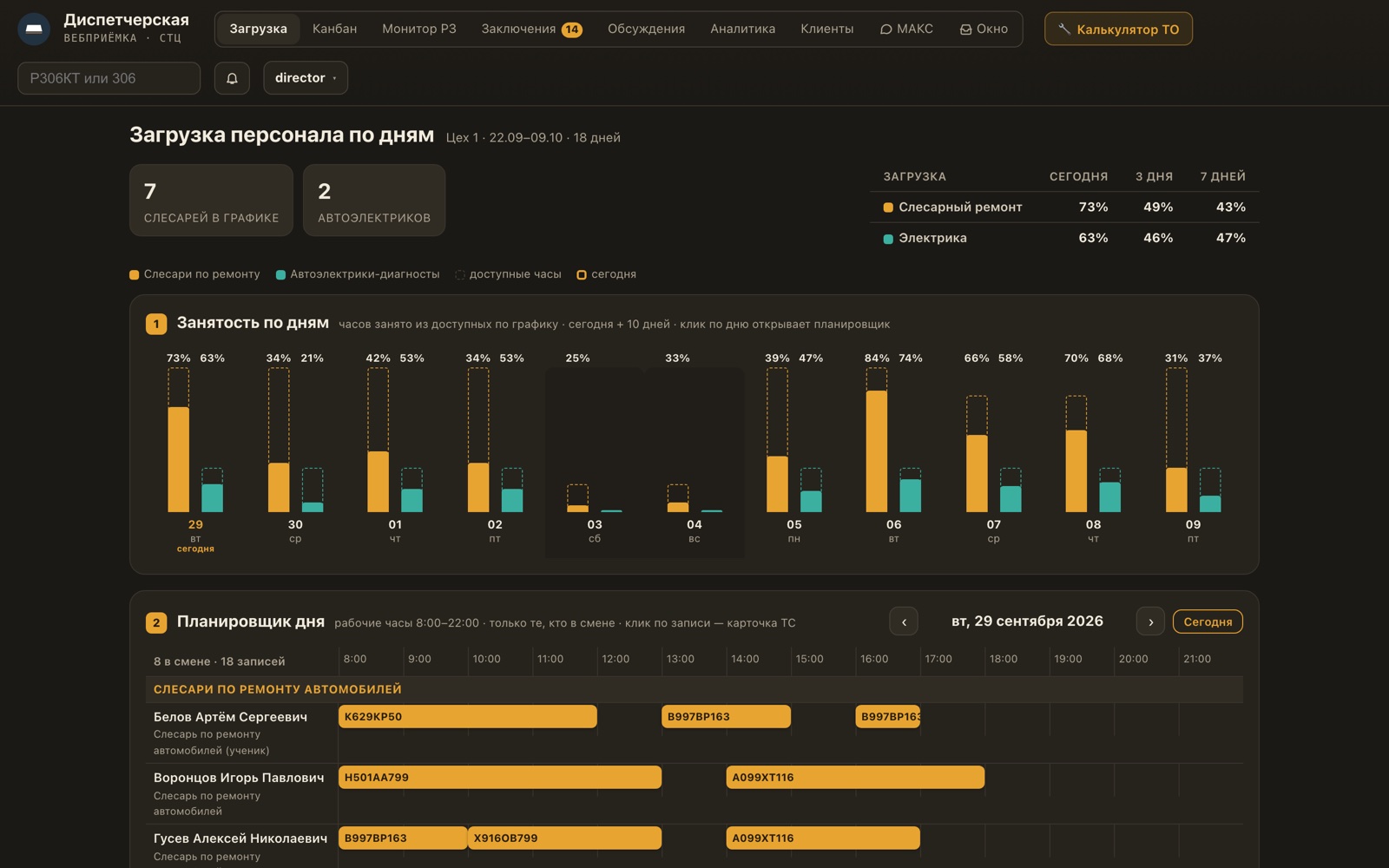Switch to the Канбан tab

click(x=334, y=29)
